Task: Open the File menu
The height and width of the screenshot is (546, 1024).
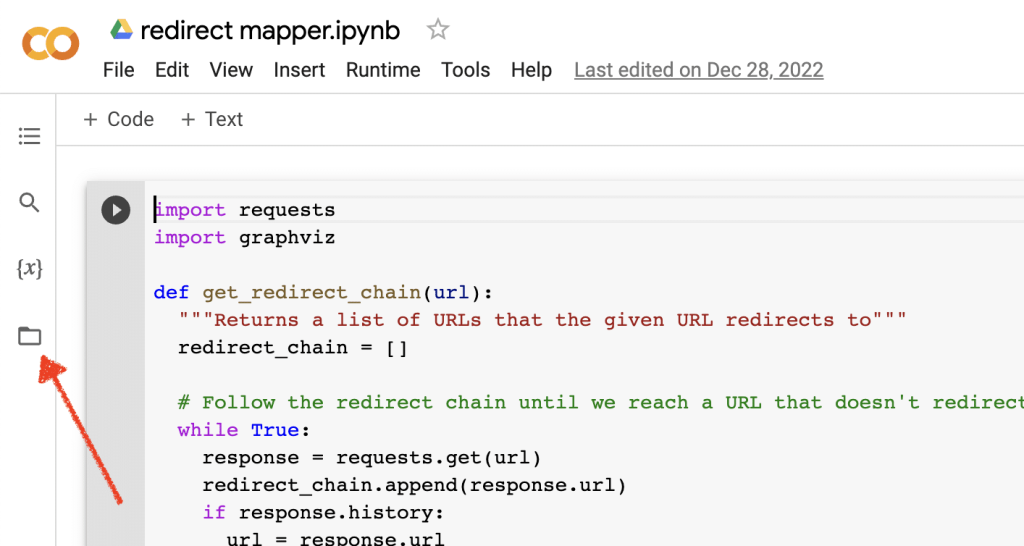Action: tap(118, 70)
